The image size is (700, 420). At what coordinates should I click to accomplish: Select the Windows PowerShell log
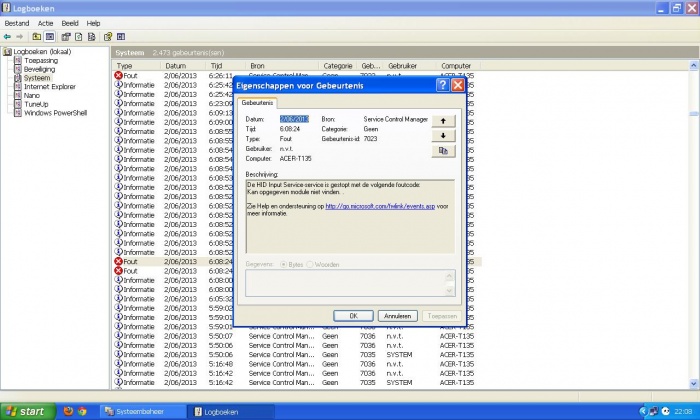tap(54, 113)
